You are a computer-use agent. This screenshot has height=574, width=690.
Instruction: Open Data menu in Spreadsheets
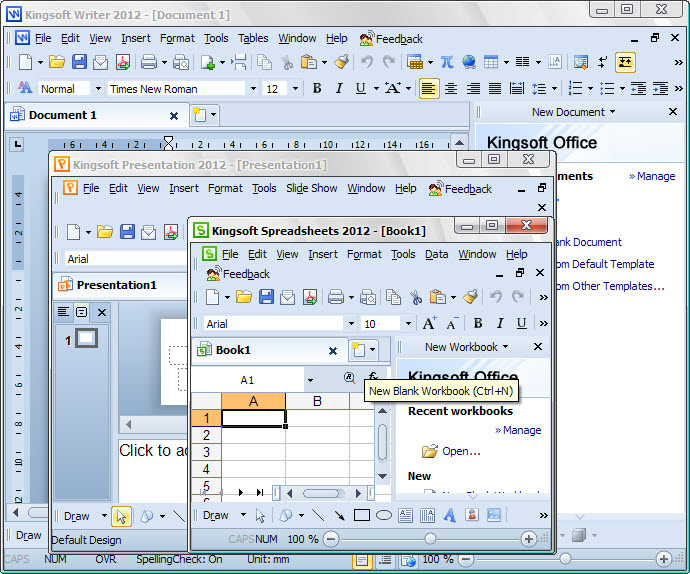pyautogui.click(x=437, y=254)
